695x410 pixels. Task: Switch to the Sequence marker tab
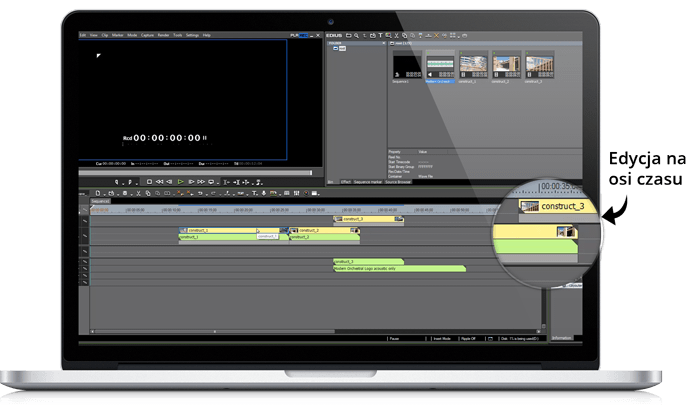370,181
